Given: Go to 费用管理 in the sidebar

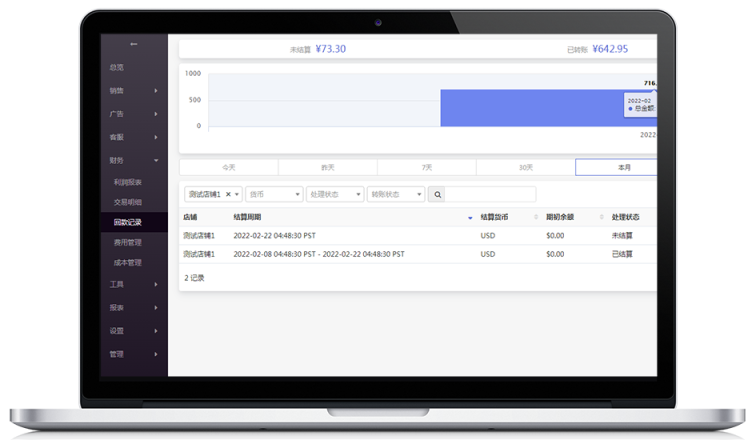Looking at the screenshot, I should (128, 242).
